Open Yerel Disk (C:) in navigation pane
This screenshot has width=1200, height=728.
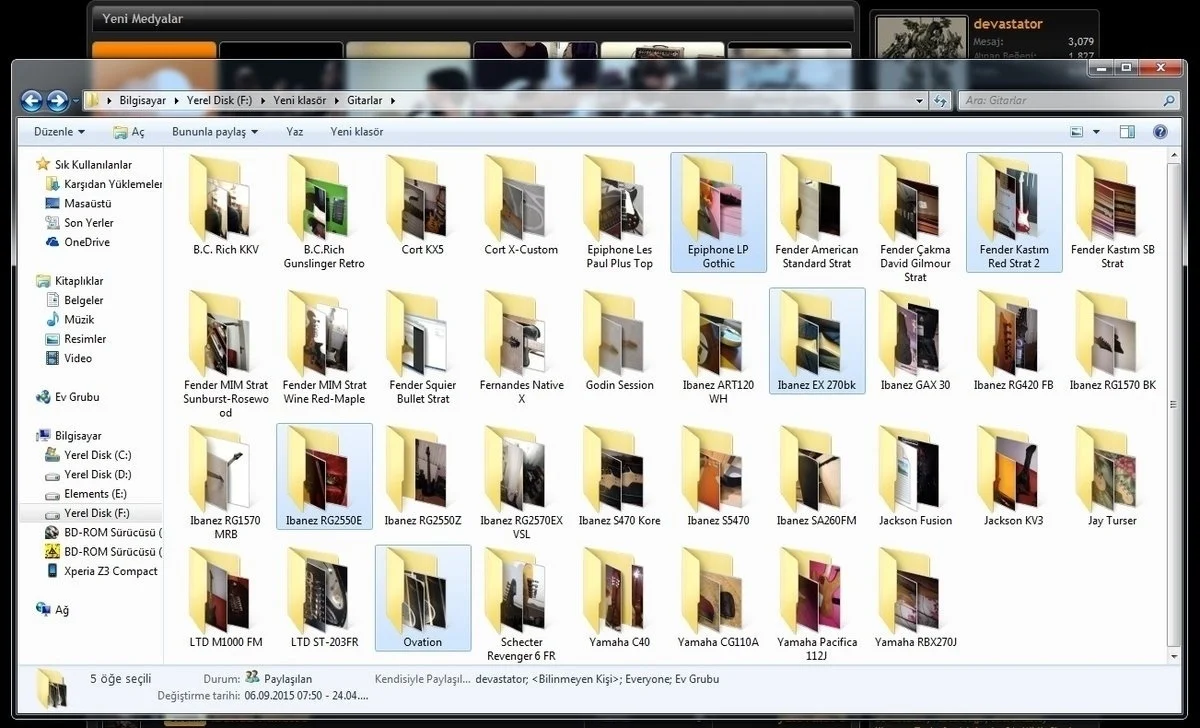tap(97, 455)
